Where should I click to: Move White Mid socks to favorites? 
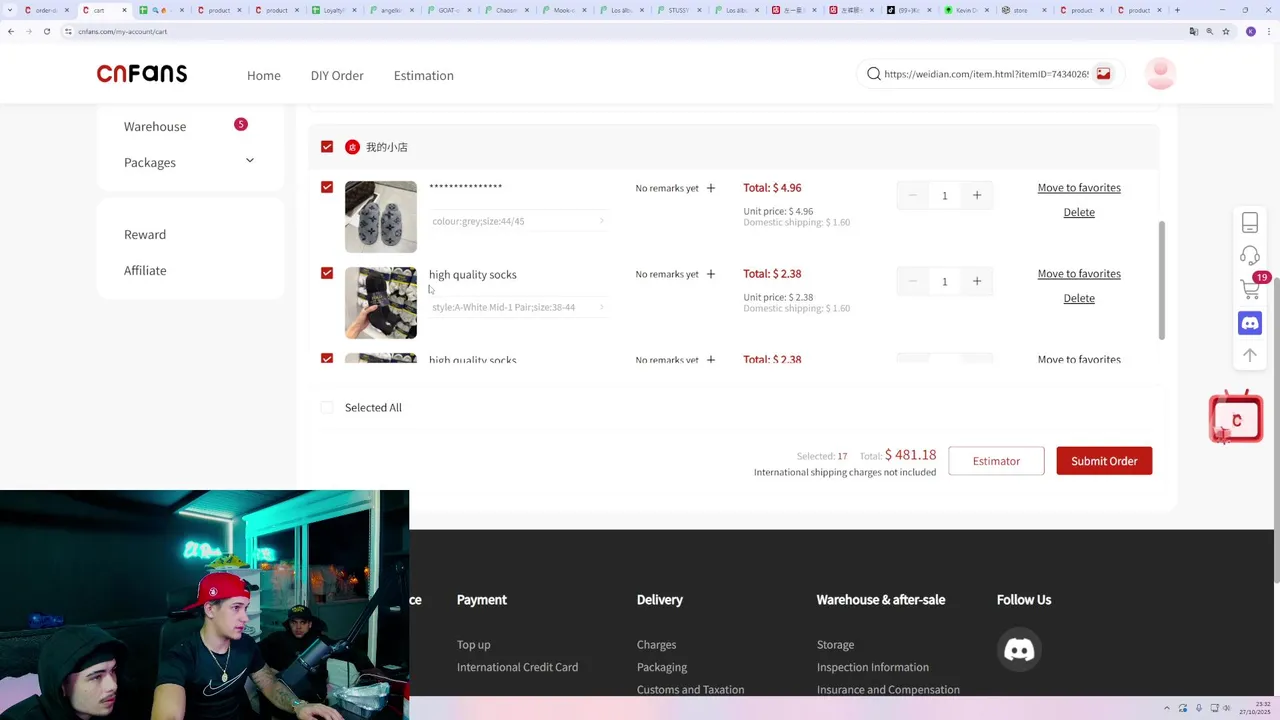tap(1079, 273)
